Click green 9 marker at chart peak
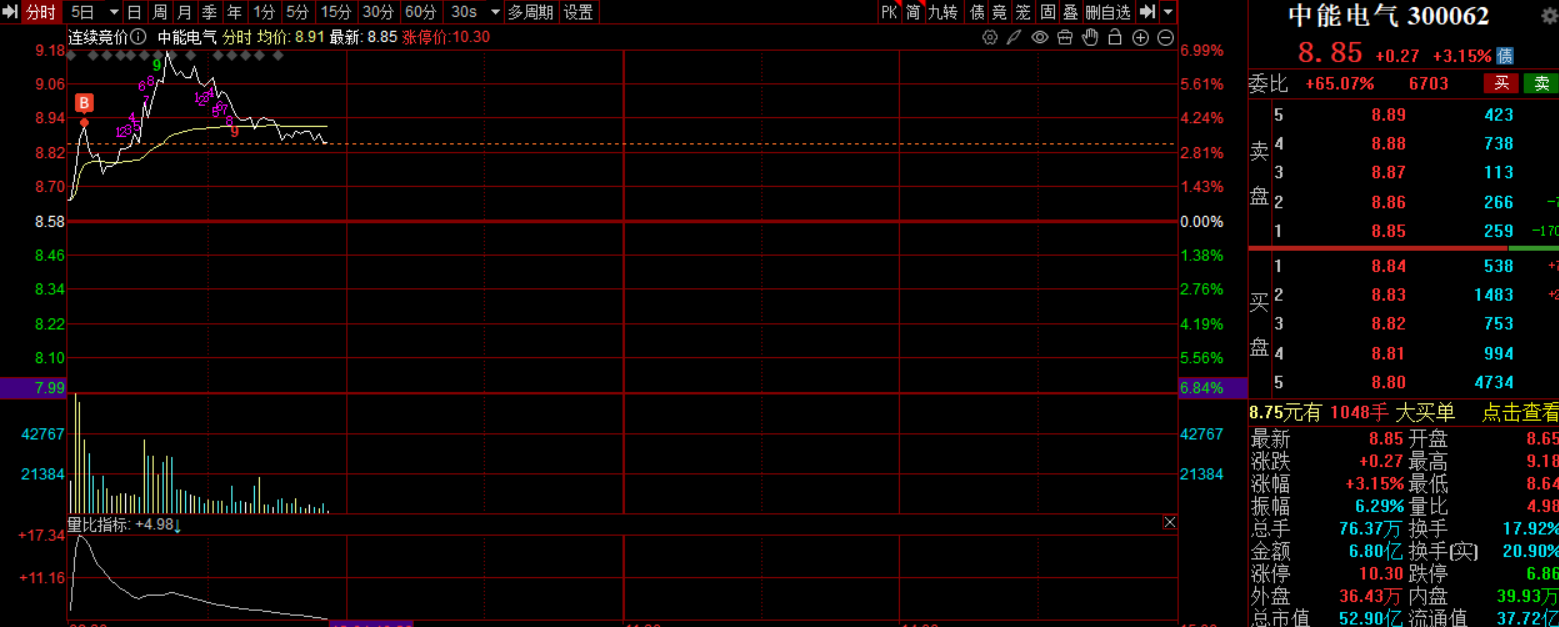1559x627 pixels. click(x=157, y=63)
